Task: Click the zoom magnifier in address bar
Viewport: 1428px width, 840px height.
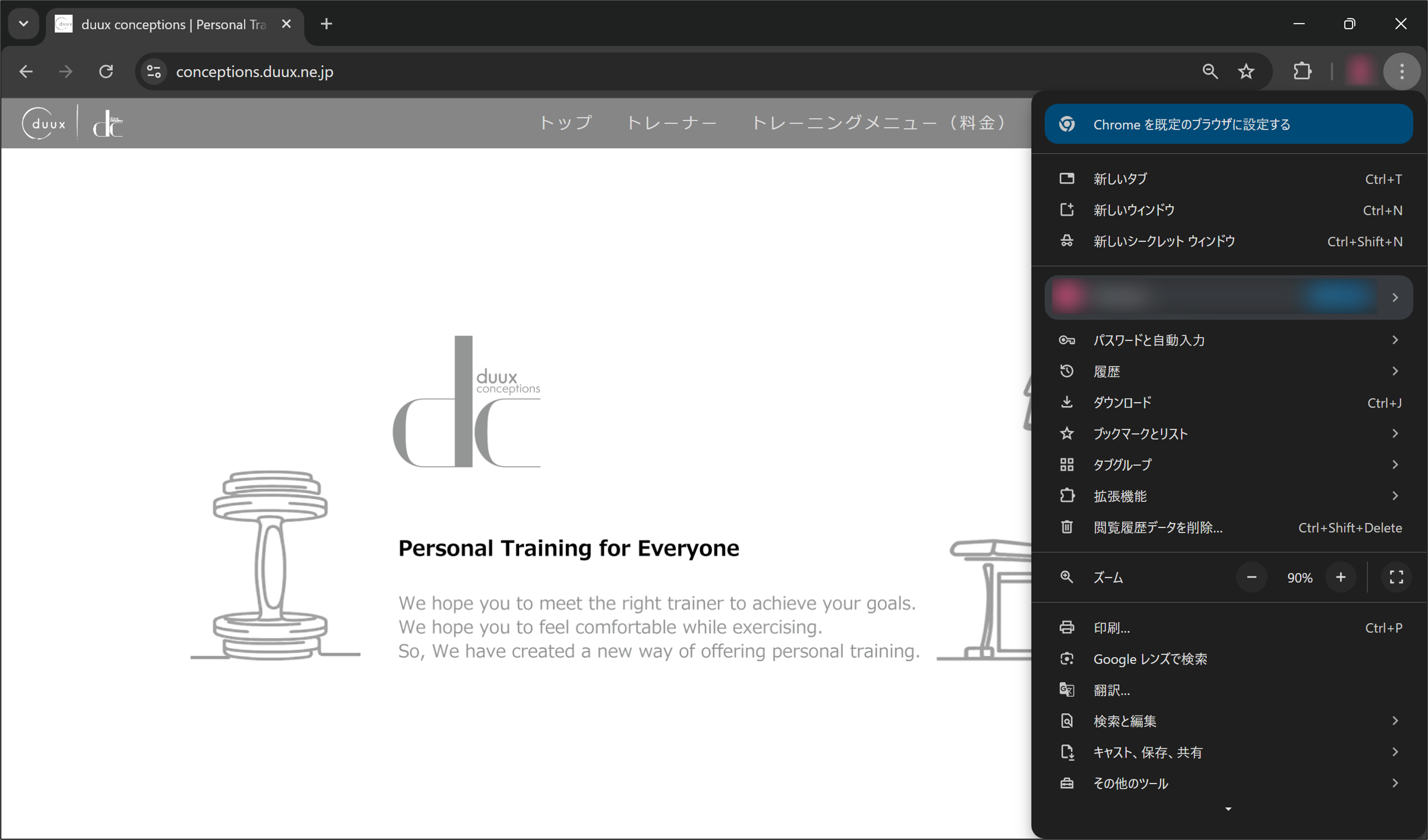Action: (1210, 71)
